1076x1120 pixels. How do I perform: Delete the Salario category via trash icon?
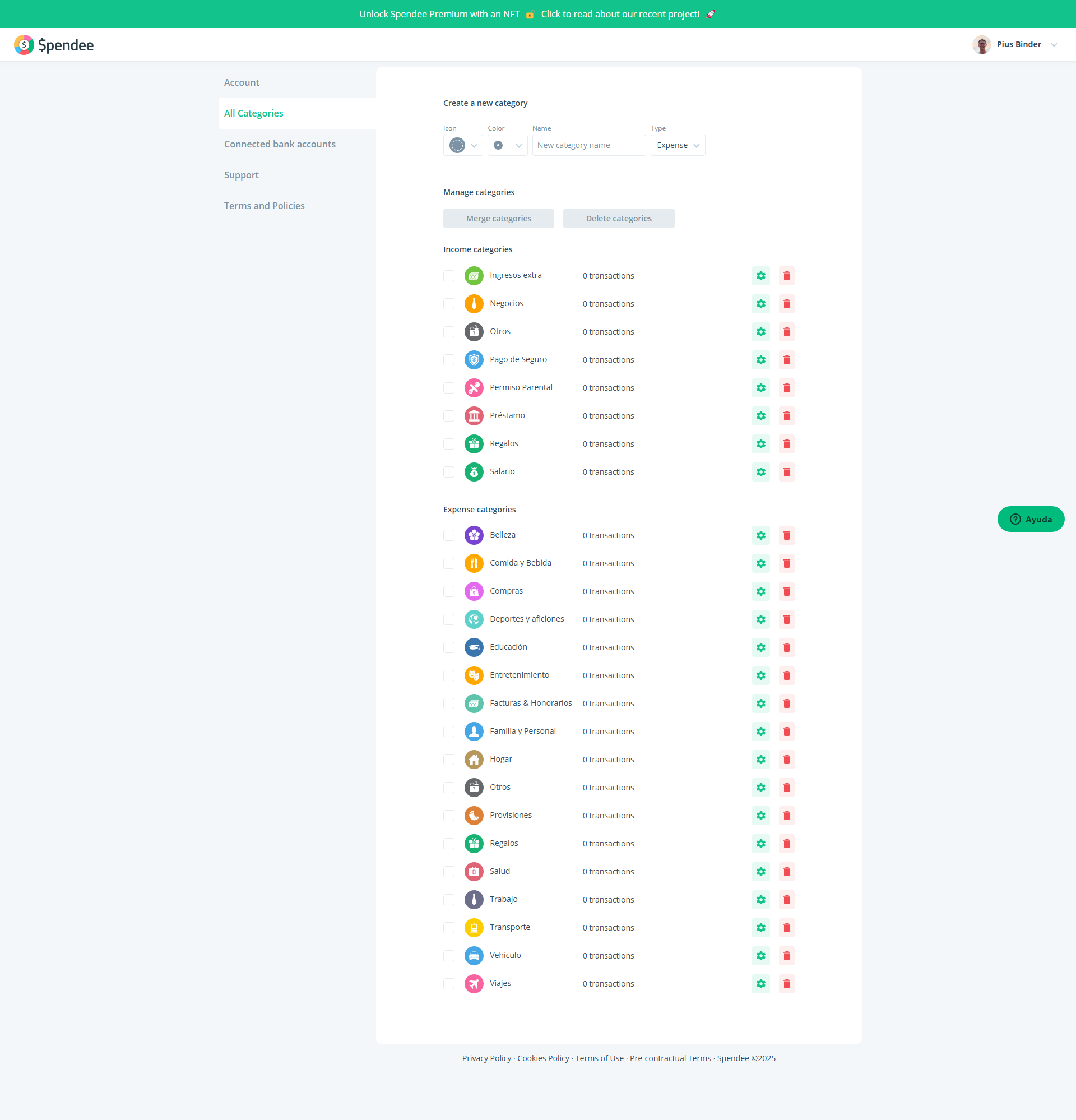786,472
